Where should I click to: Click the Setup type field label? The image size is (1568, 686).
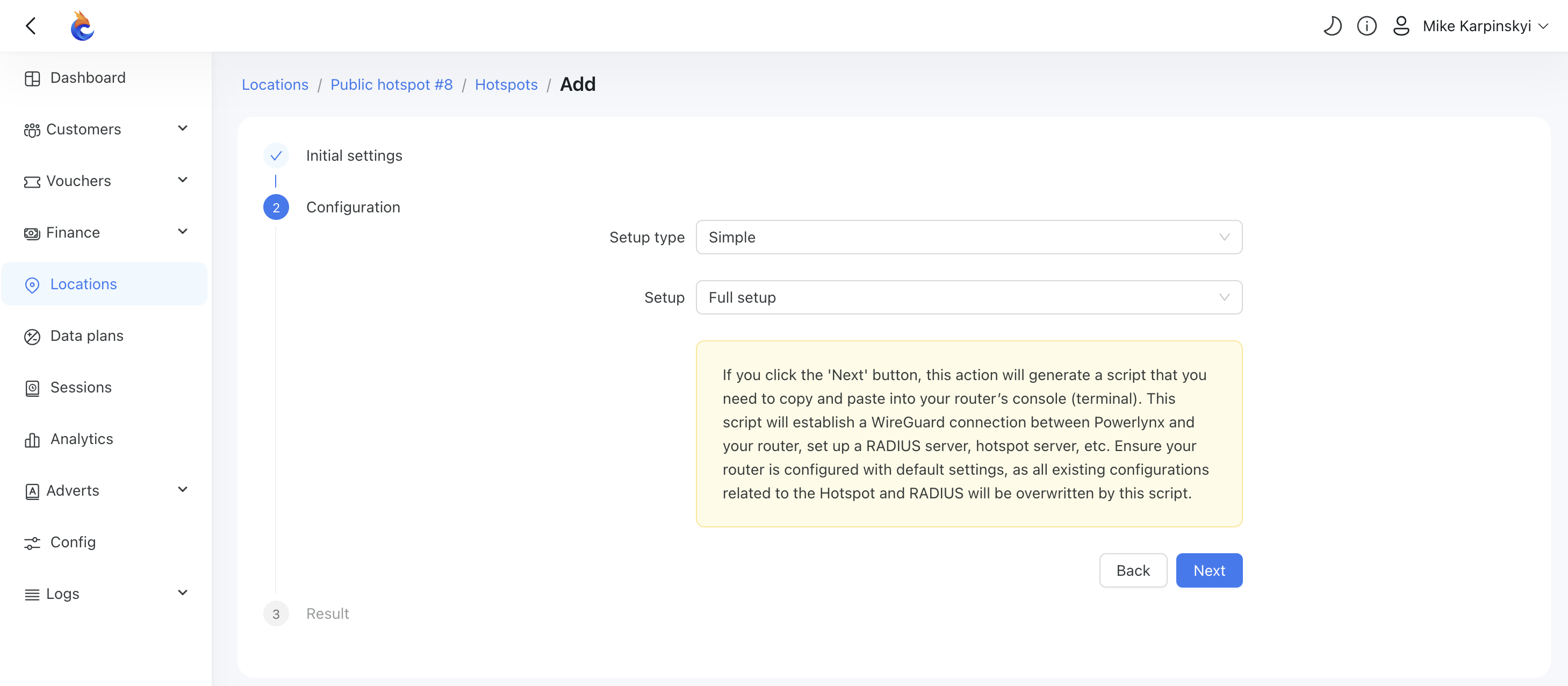click(x=647, y=237)
